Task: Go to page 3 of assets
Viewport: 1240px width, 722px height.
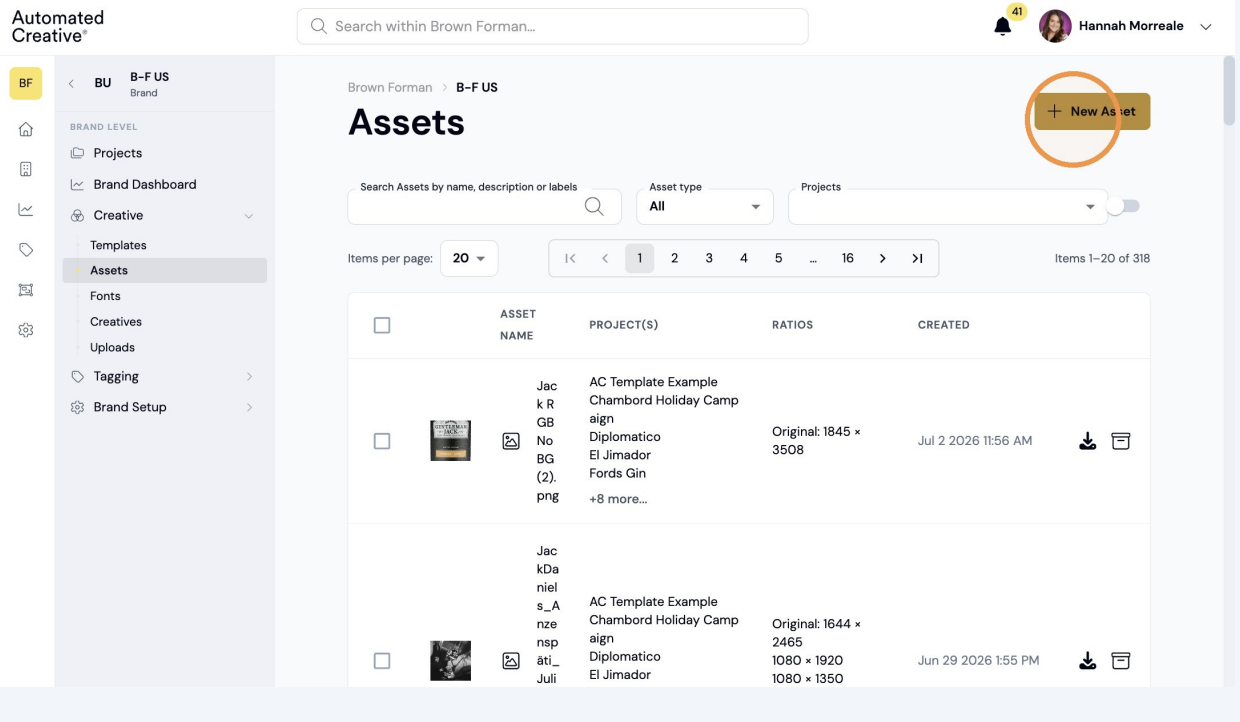Action: (709, 258)
